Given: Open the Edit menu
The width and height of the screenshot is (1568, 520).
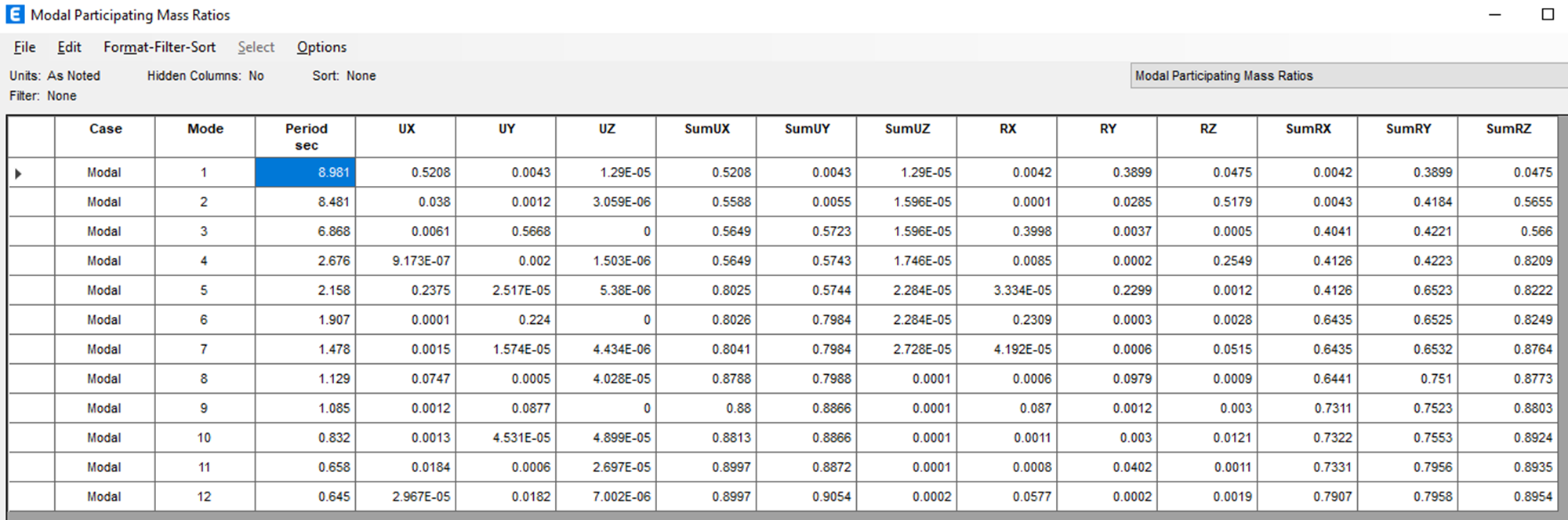Looking at the screenshot, I should [69, 47].
